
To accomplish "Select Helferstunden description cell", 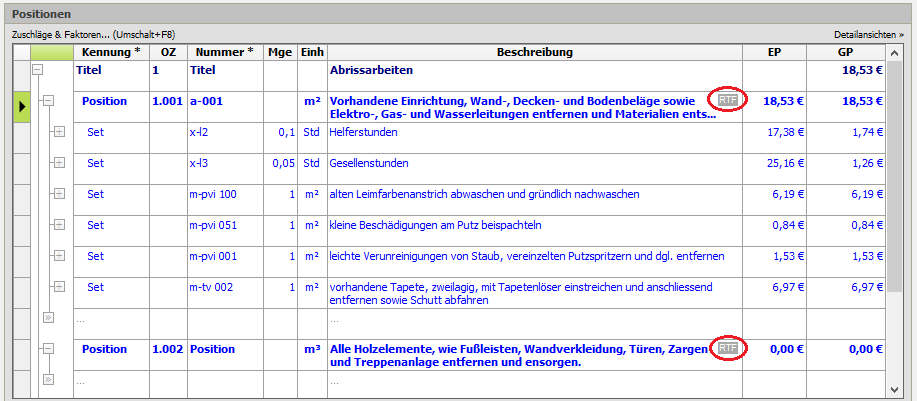I will point(535,138).
